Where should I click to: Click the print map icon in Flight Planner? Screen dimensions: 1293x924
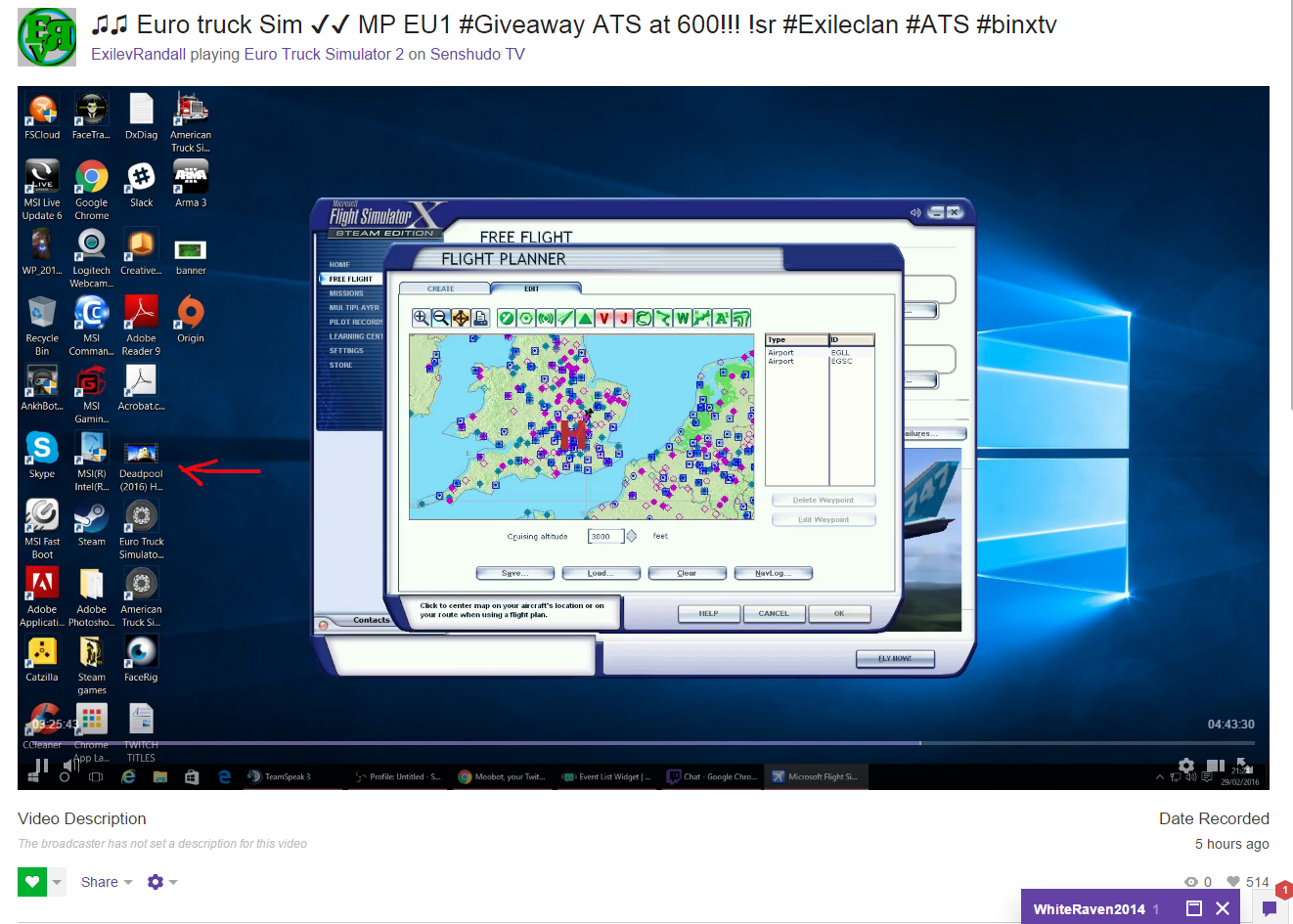point(480,318)
